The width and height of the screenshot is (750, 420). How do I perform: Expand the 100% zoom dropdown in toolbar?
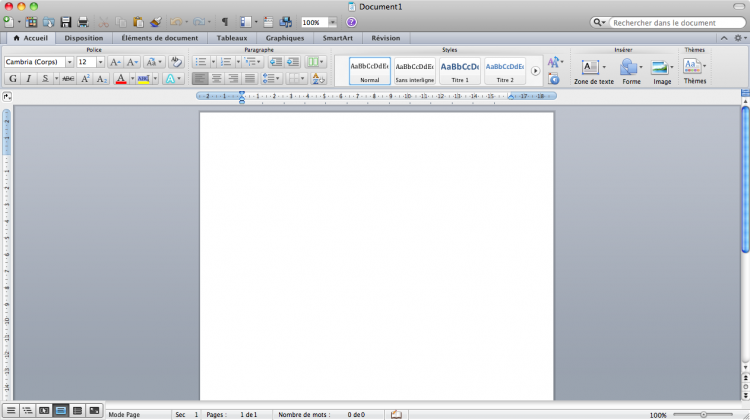pos(331,22)
